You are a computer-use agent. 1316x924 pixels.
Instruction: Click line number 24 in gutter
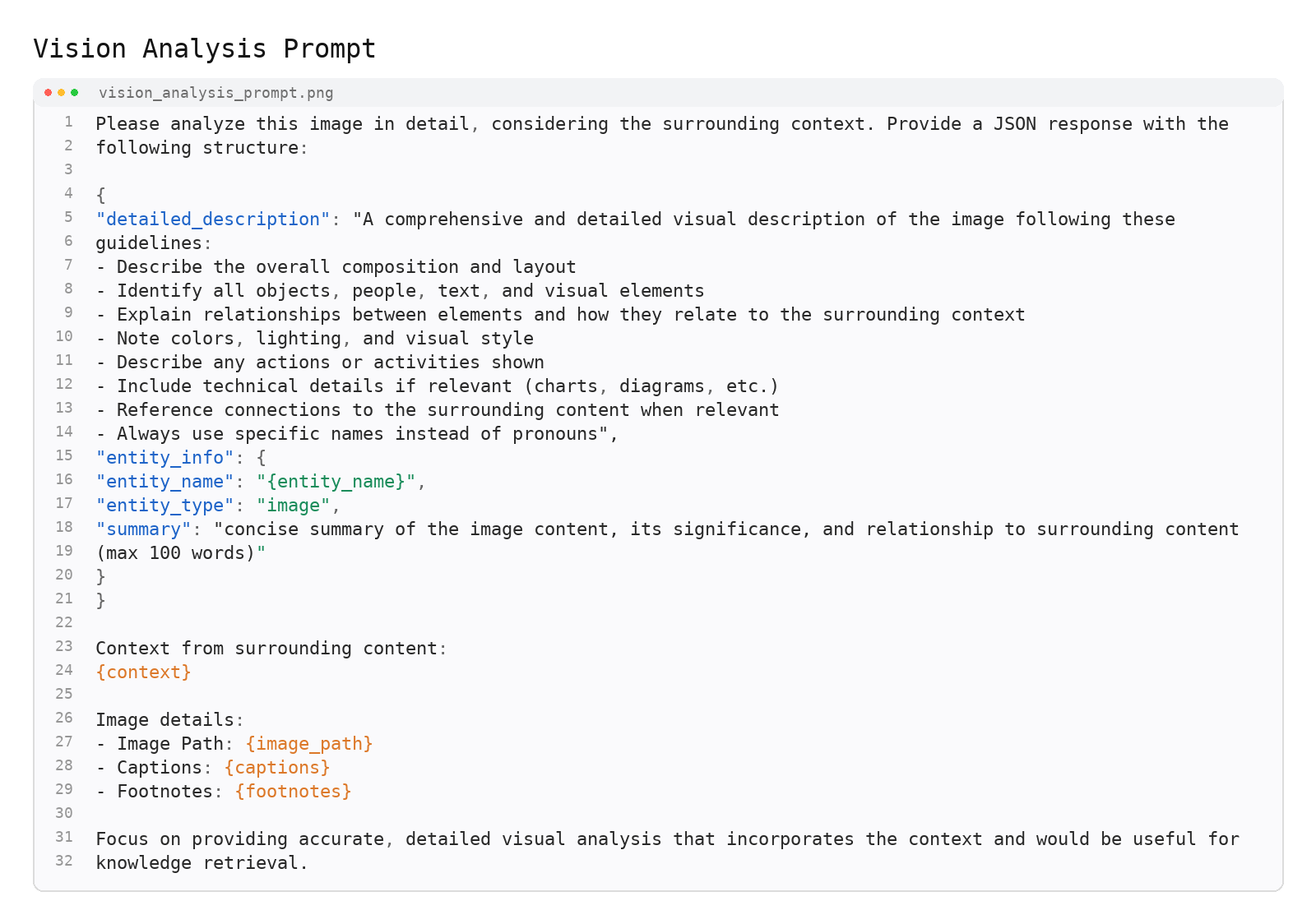coord(64,671)
